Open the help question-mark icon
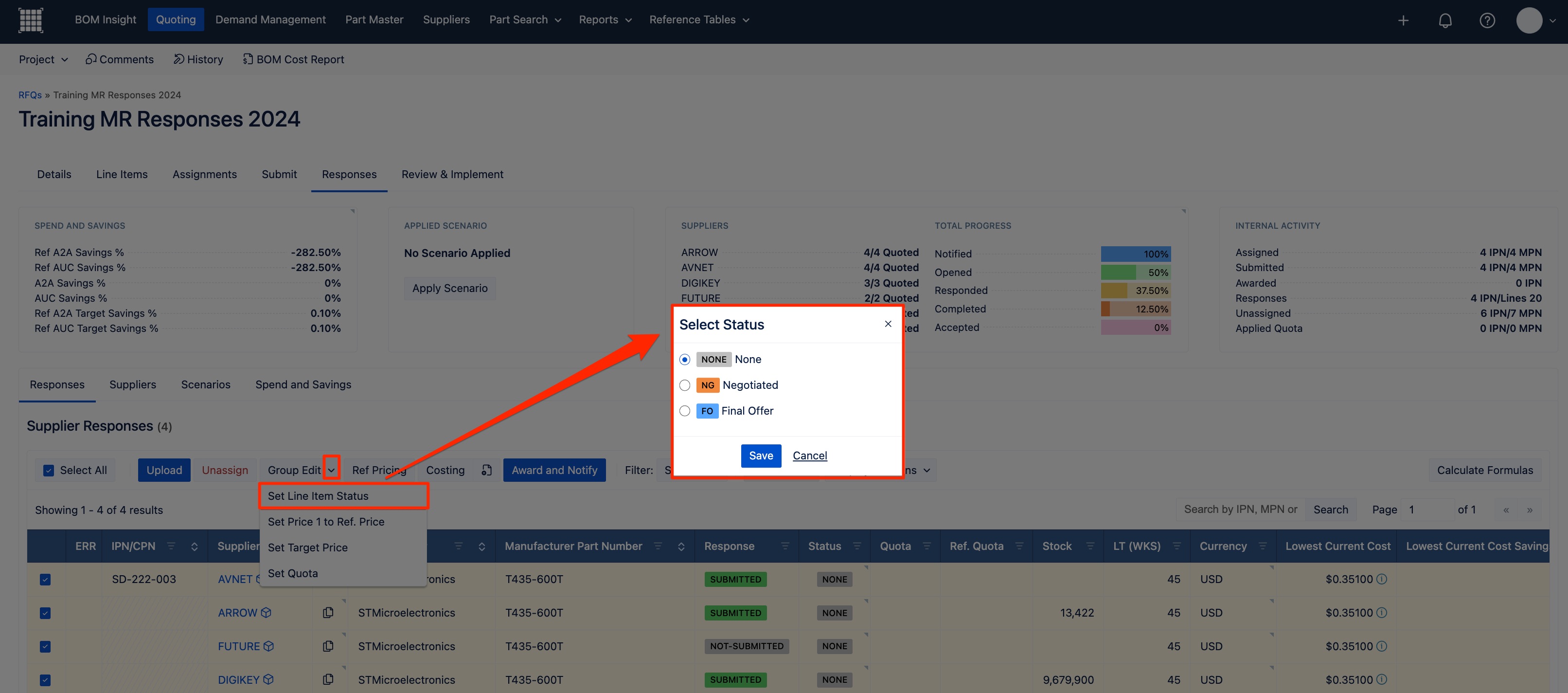Screen dimensions: 1568x693 point(1487,20)
